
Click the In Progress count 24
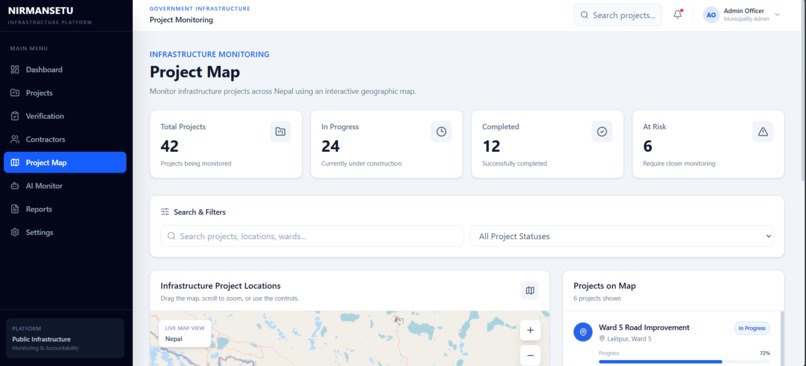(331, 147)
